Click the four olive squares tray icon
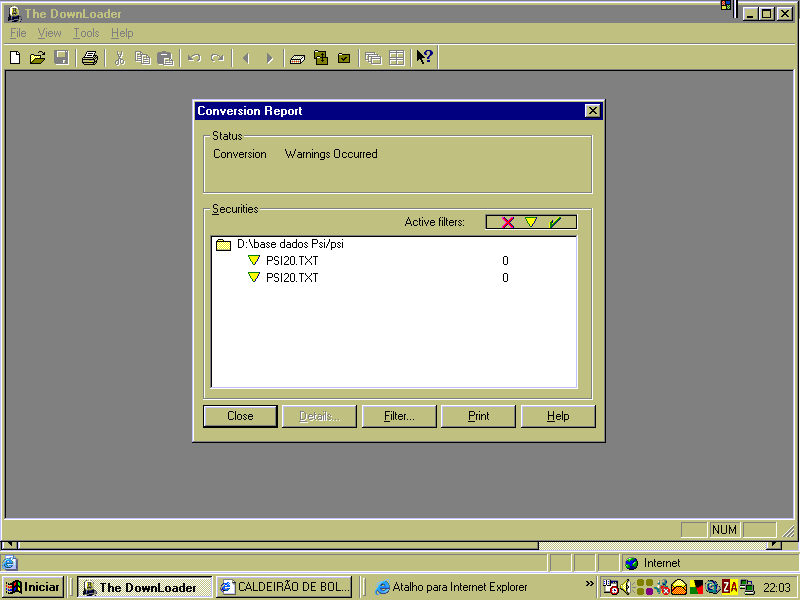 [x=644, y=587]
